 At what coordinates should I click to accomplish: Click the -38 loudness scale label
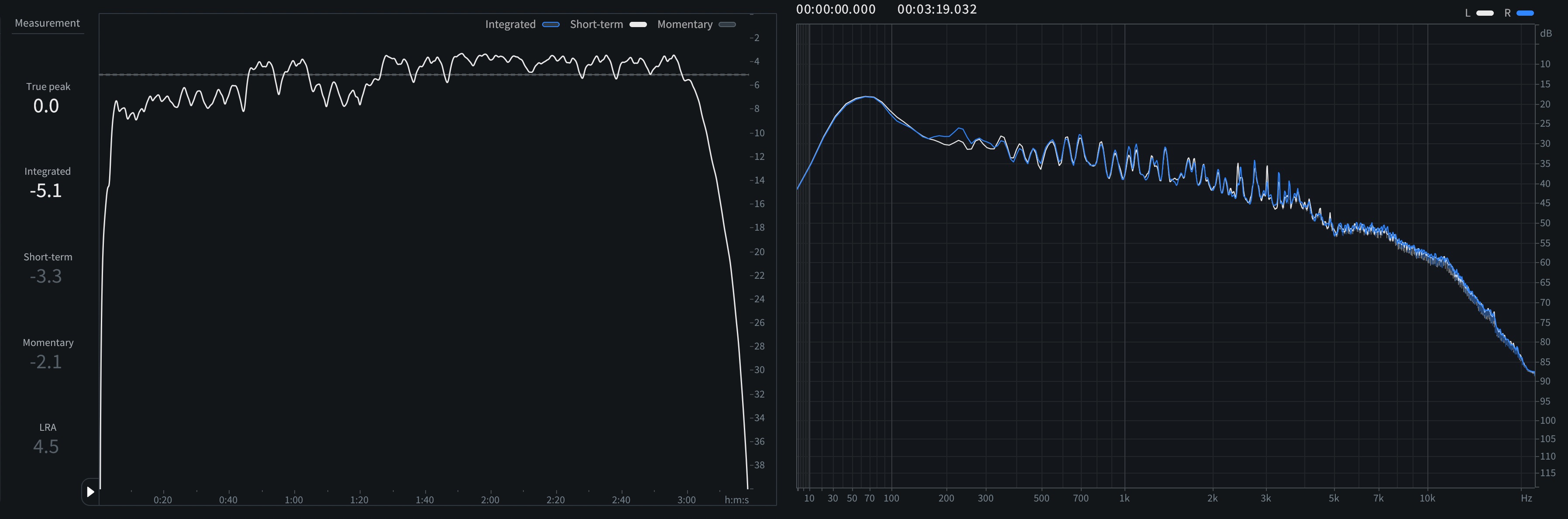pos(757,465)
